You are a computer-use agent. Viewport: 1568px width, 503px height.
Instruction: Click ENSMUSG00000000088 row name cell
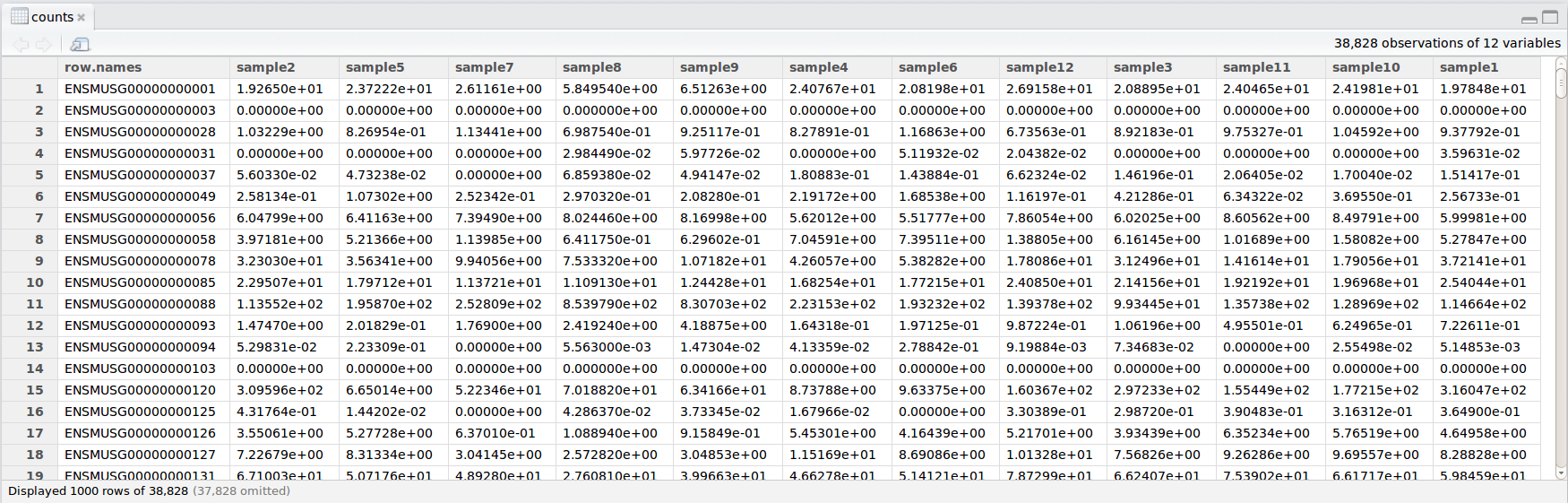pyautogui.click(x=140, y=304)
